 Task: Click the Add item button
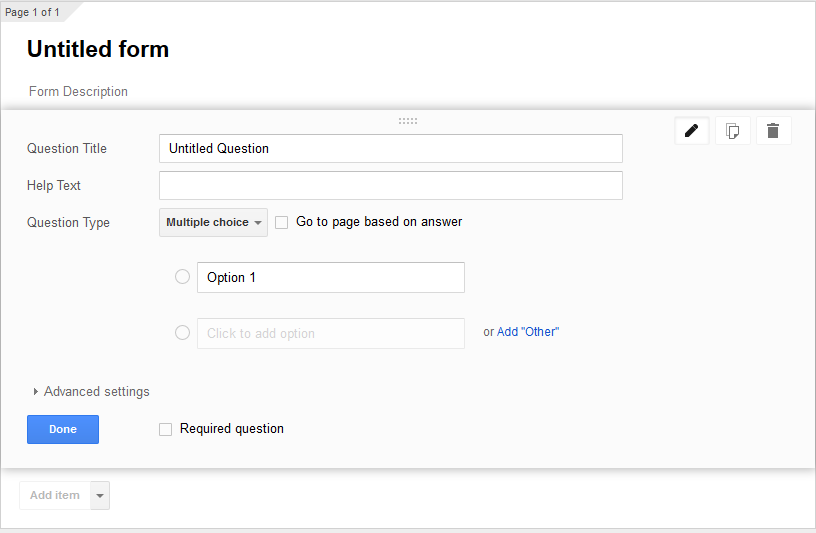point(55,495)
